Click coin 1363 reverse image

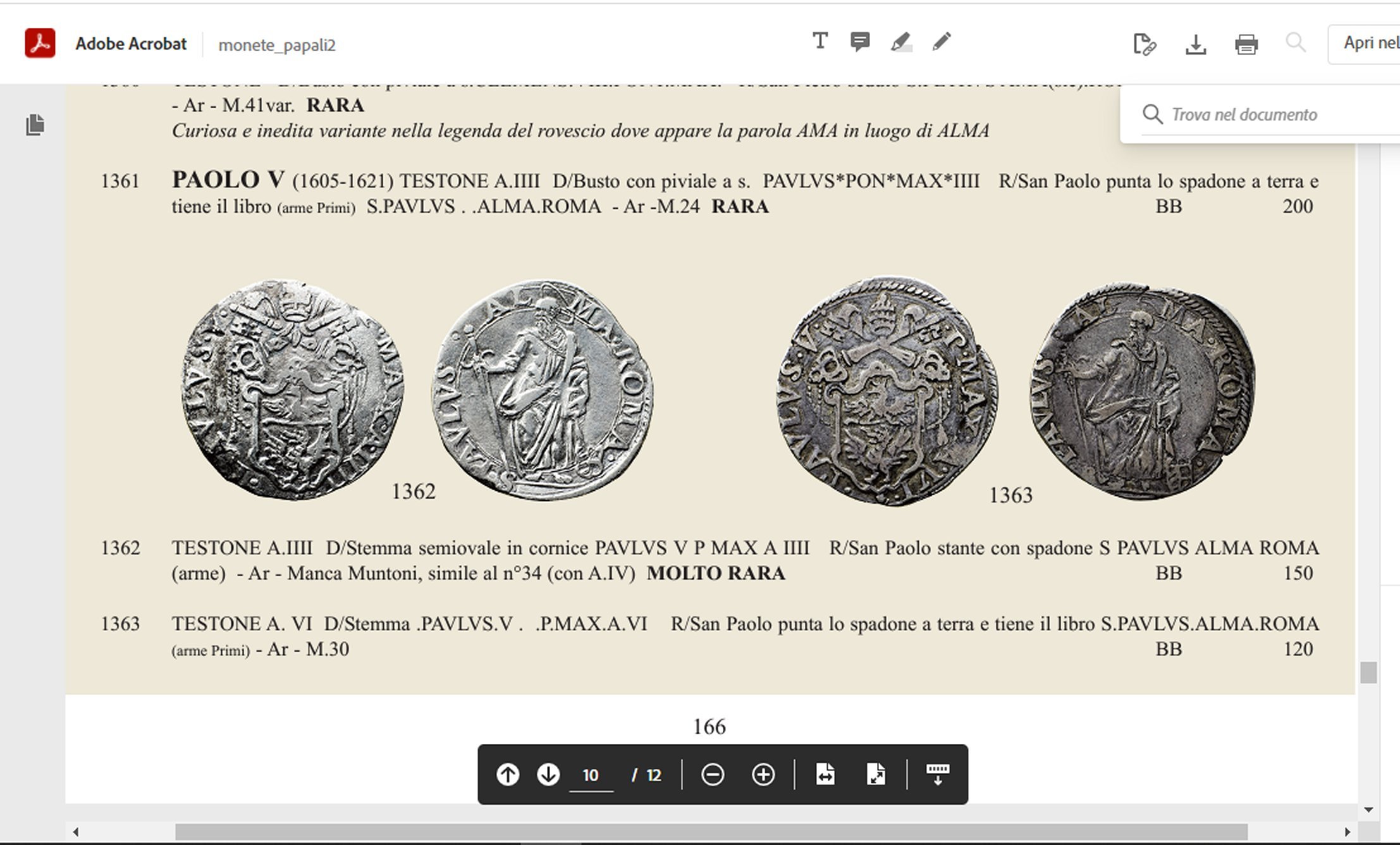point(1143,390)
